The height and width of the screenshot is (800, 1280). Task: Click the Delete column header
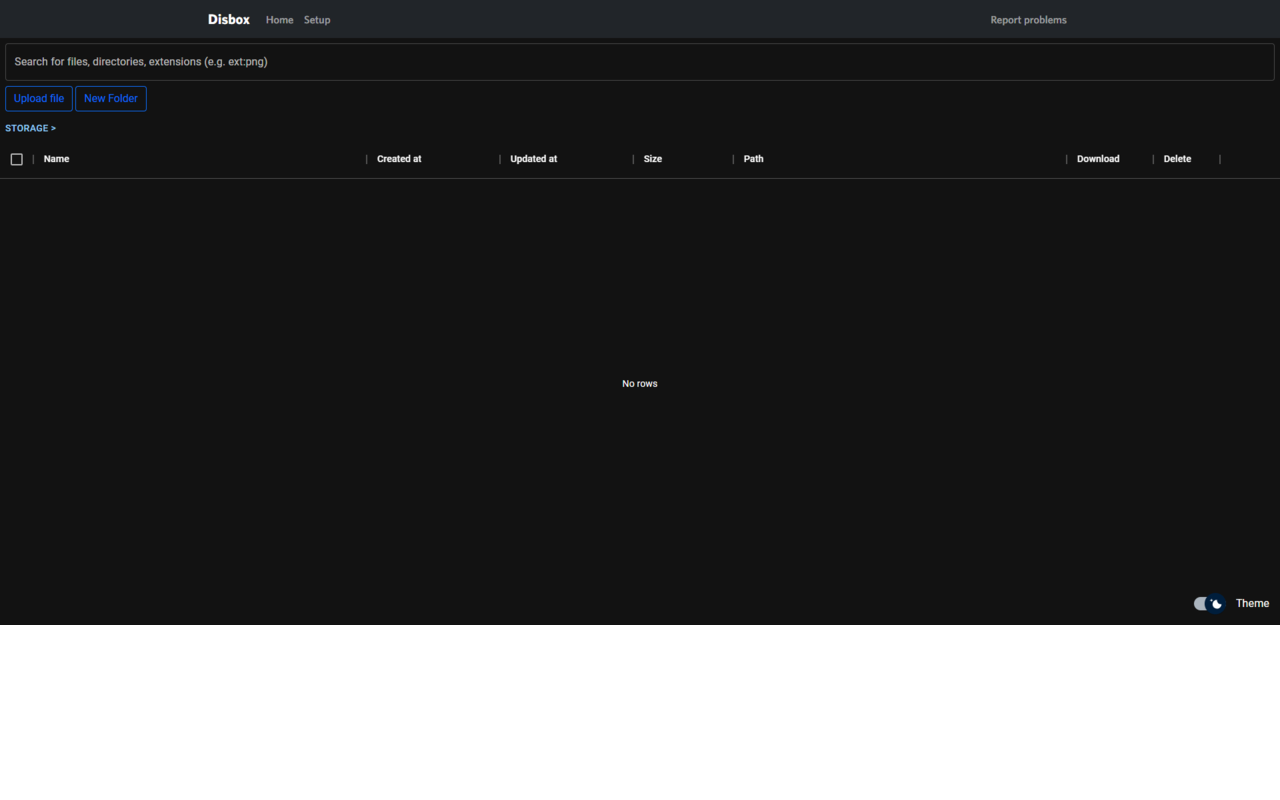[x=1177, y=159]
